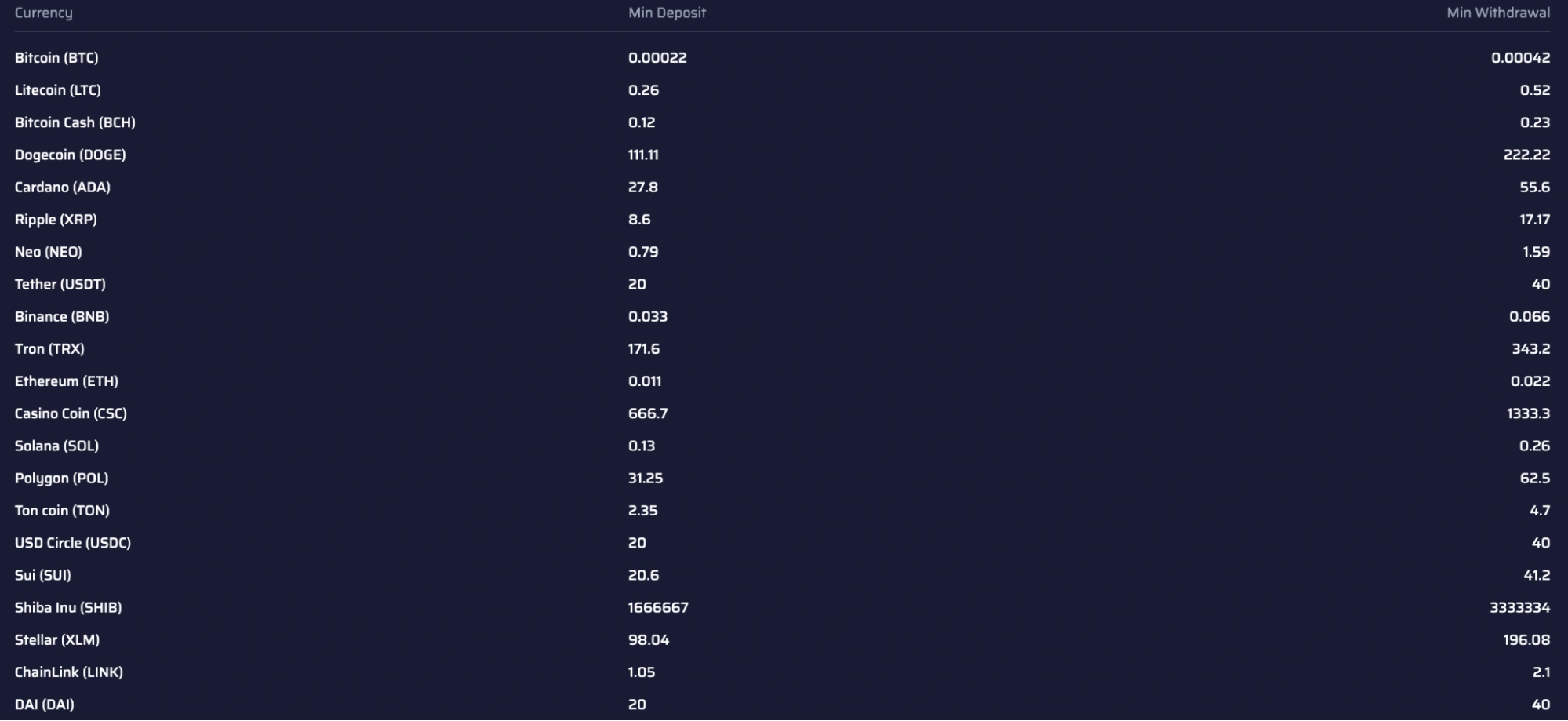
Task: Click the Dogecoin (DOGE) row label
Action: (71, 155)
